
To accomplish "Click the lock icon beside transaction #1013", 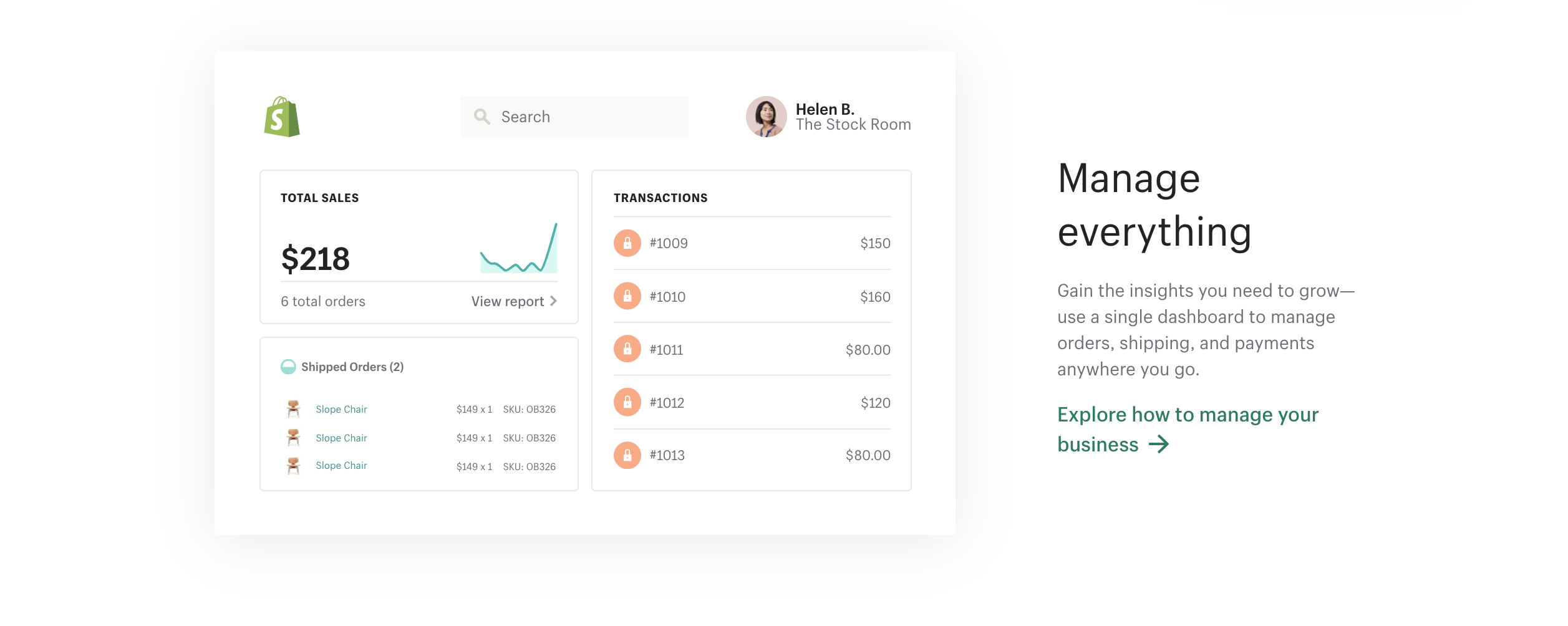I will pos(626,455).
